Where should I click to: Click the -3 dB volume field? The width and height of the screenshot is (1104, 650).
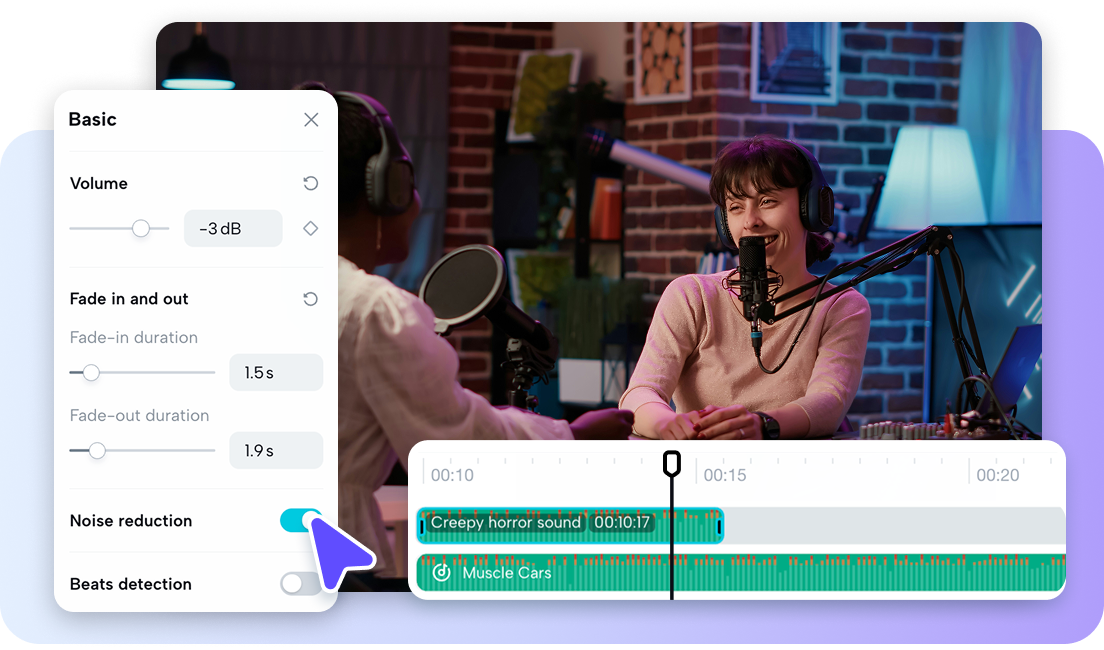[233, 228]
